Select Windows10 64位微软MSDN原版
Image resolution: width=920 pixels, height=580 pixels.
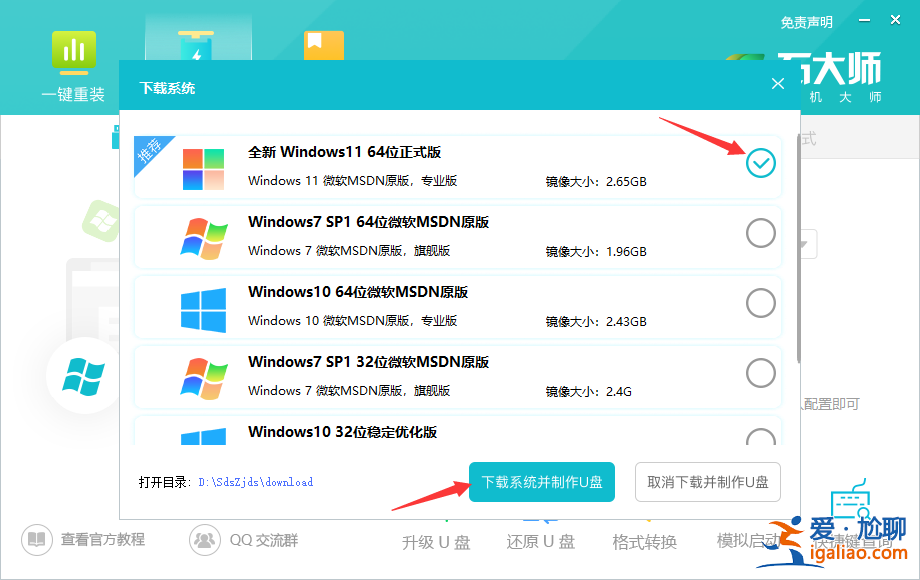coord(760,302)
